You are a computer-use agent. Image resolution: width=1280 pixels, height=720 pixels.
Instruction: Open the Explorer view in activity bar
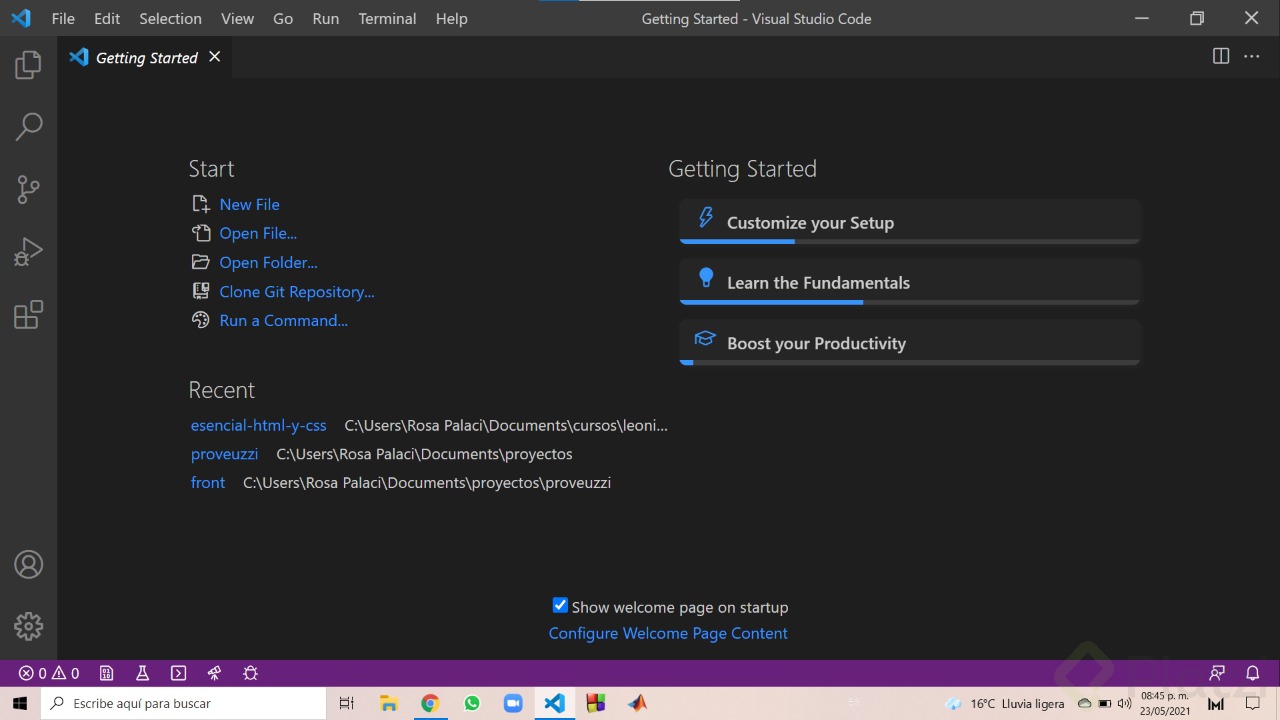click(28, 66)
